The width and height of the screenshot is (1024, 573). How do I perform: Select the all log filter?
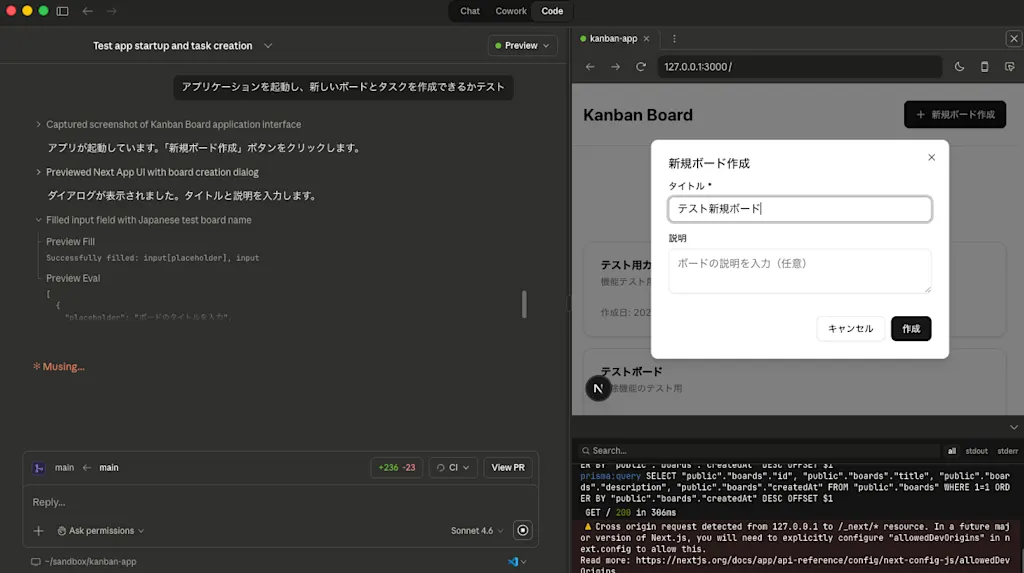coord(952,451)
